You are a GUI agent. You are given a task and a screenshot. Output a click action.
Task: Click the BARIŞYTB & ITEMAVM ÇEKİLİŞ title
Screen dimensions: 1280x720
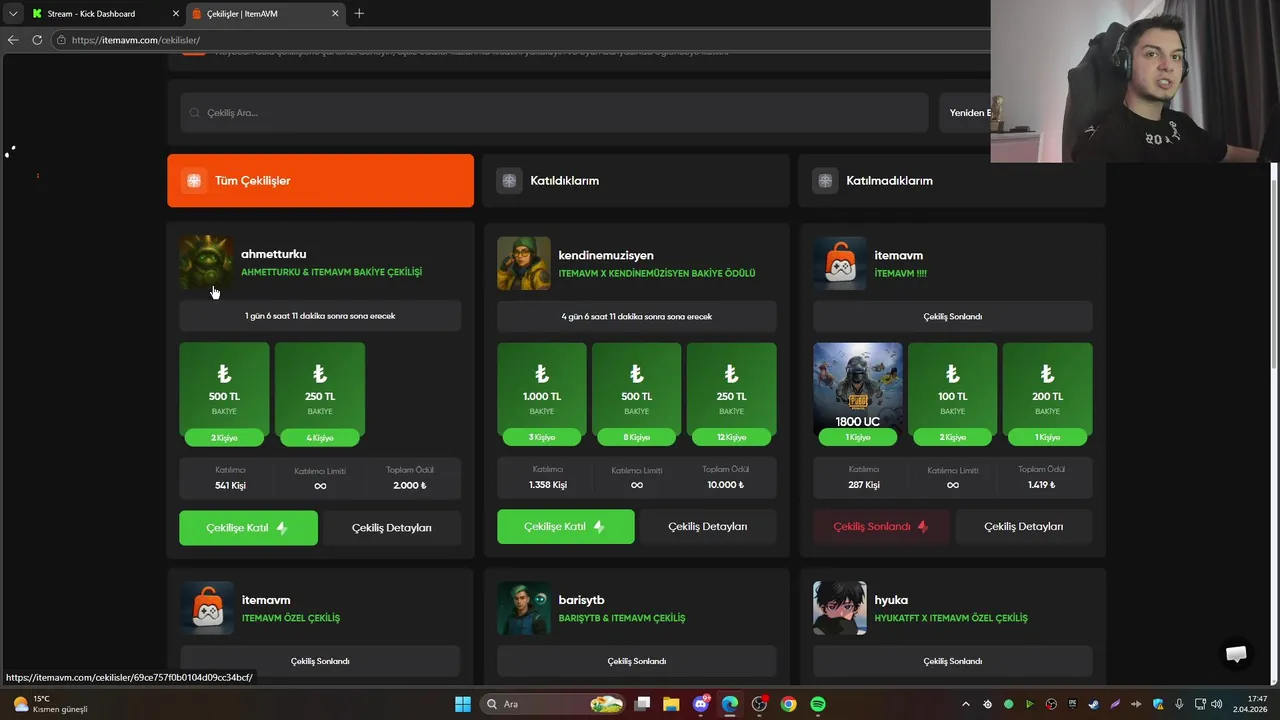[x=622, y=618]
